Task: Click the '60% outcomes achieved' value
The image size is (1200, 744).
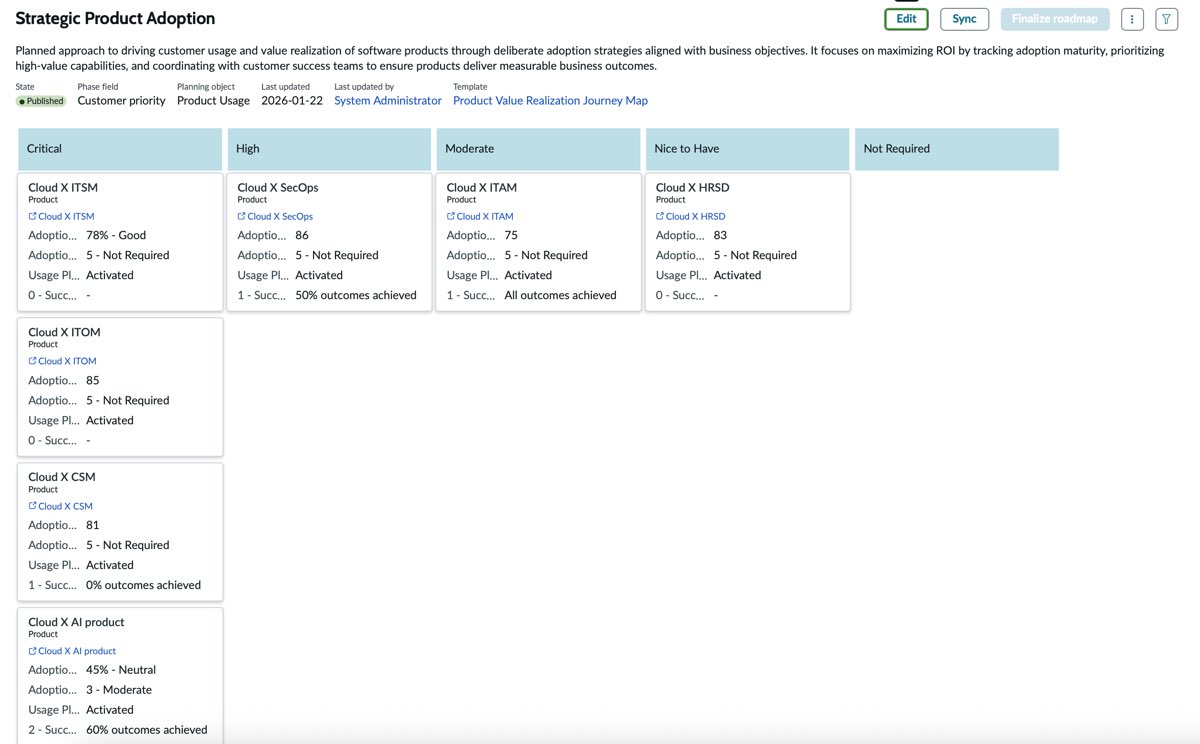Action: coord(147,730)
